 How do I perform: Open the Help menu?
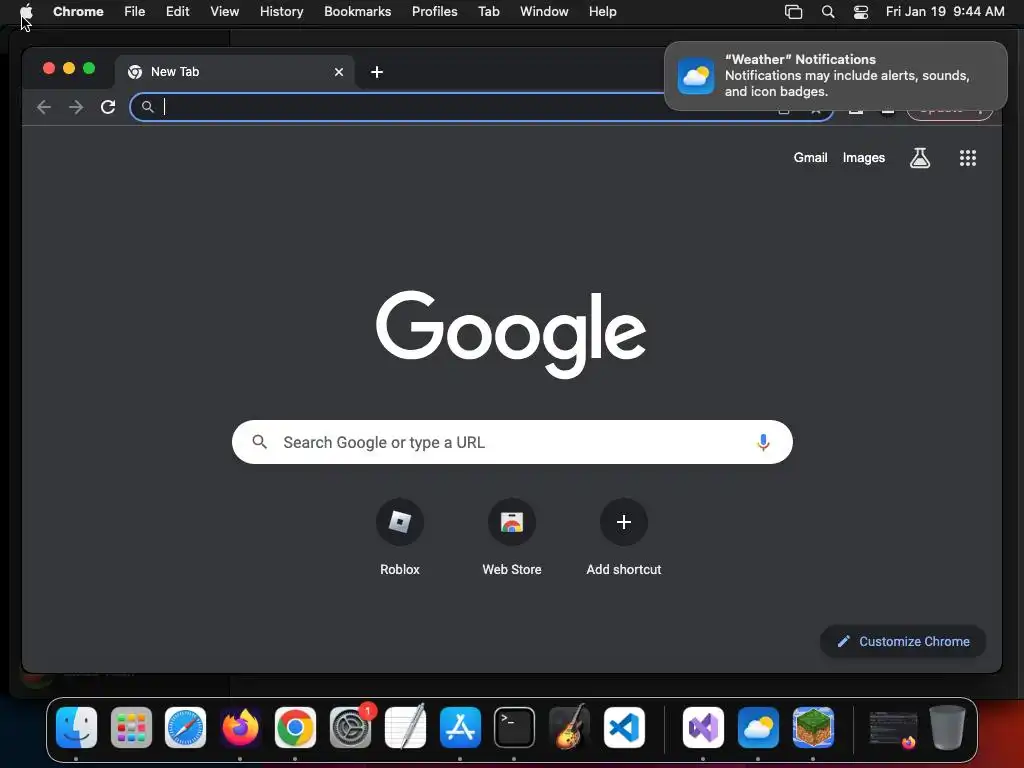point(602,11)
